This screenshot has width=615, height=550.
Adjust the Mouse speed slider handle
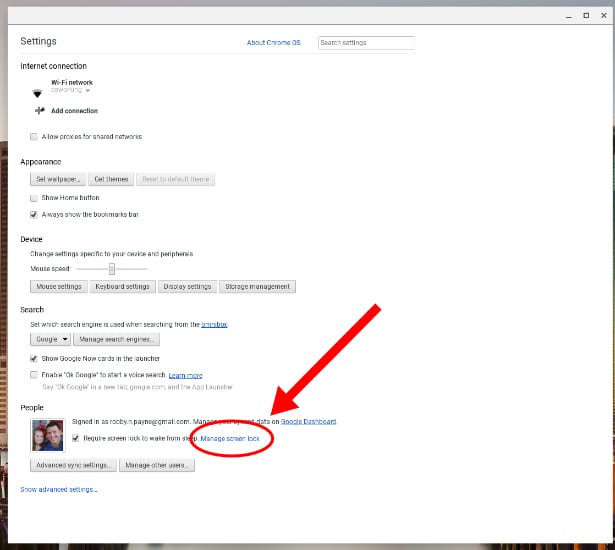(112, 269)
